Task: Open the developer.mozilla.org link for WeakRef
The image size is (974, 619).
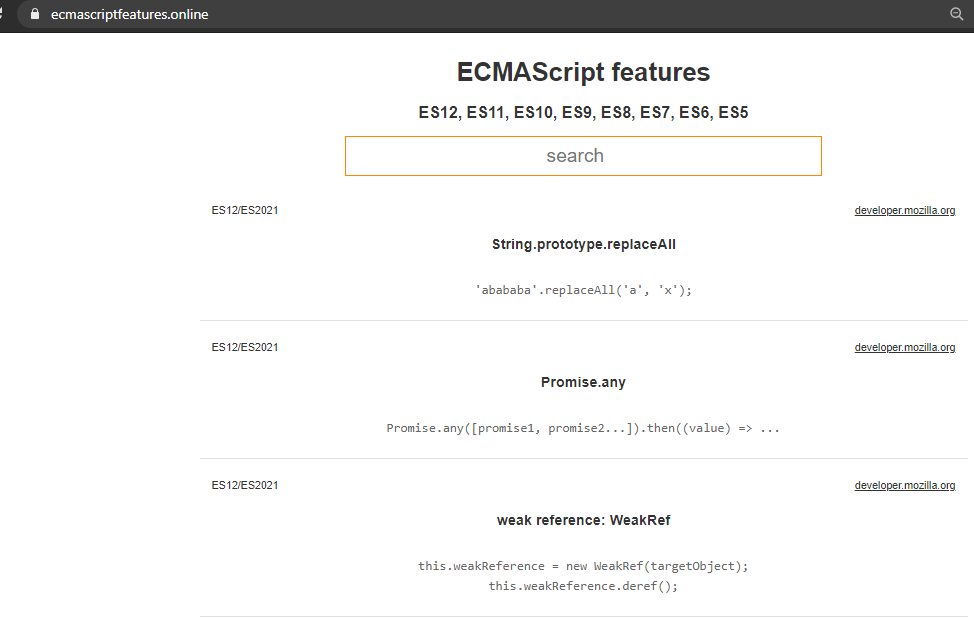Action: pos(904,485)
